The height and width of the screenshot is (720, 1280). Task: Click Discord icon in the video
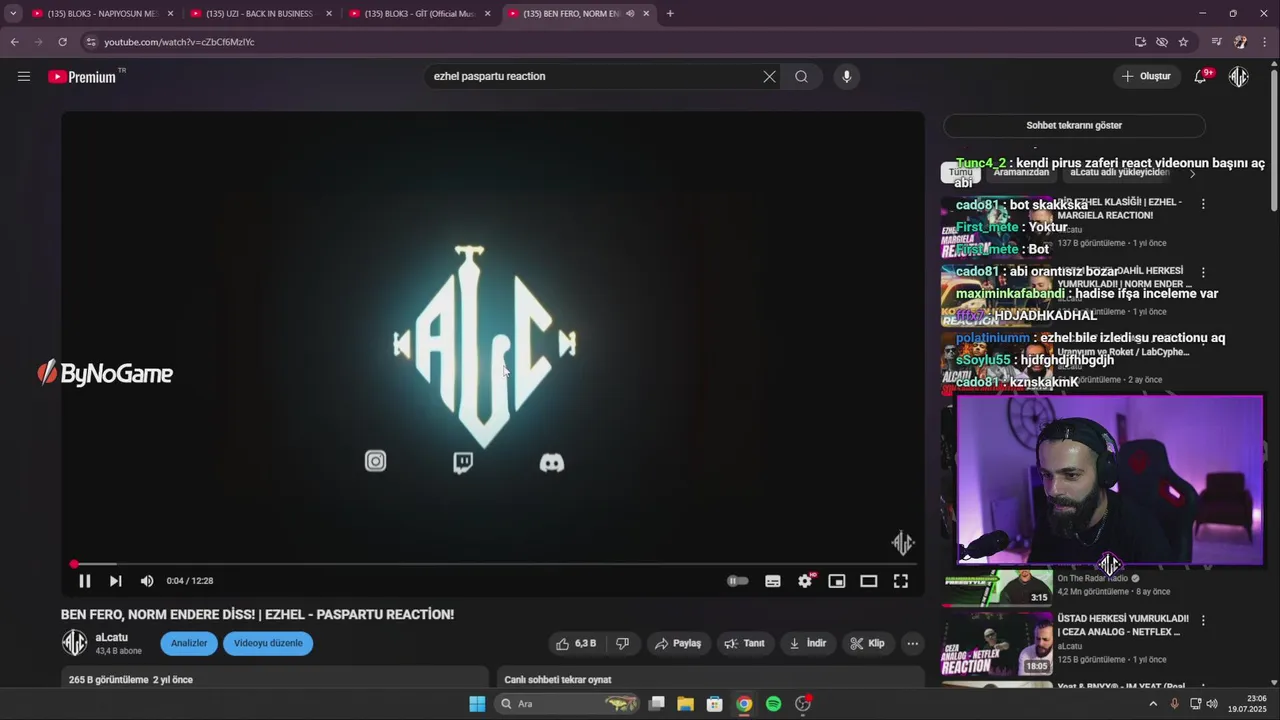(x=552, y=462)
